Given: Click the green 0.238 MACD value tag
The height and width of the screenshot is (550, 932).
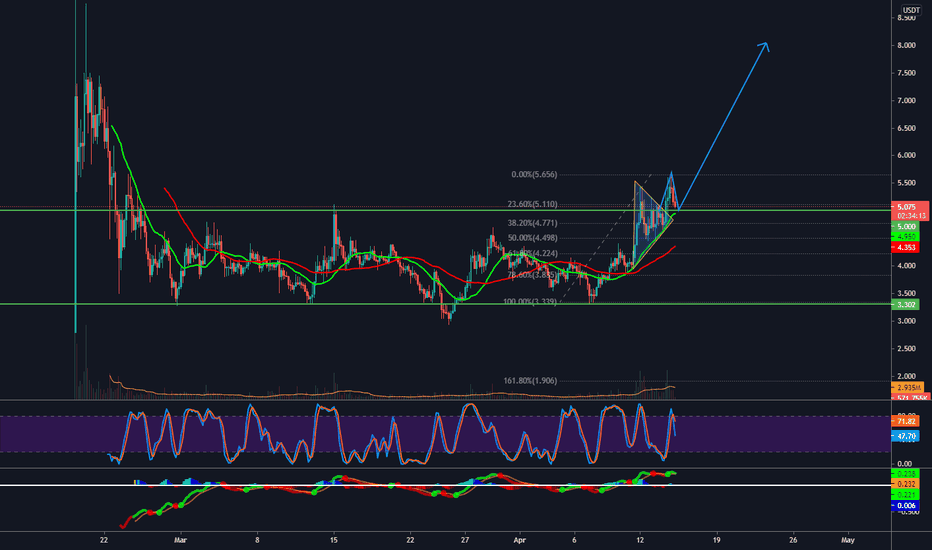Looking at the screenshot, I should click(906, 474).
